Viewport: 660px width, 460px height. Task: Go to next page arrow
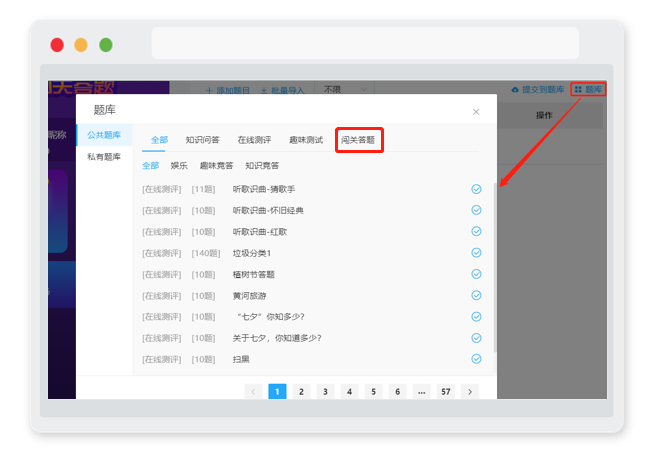pyautogui.click(x=470, y=391)
